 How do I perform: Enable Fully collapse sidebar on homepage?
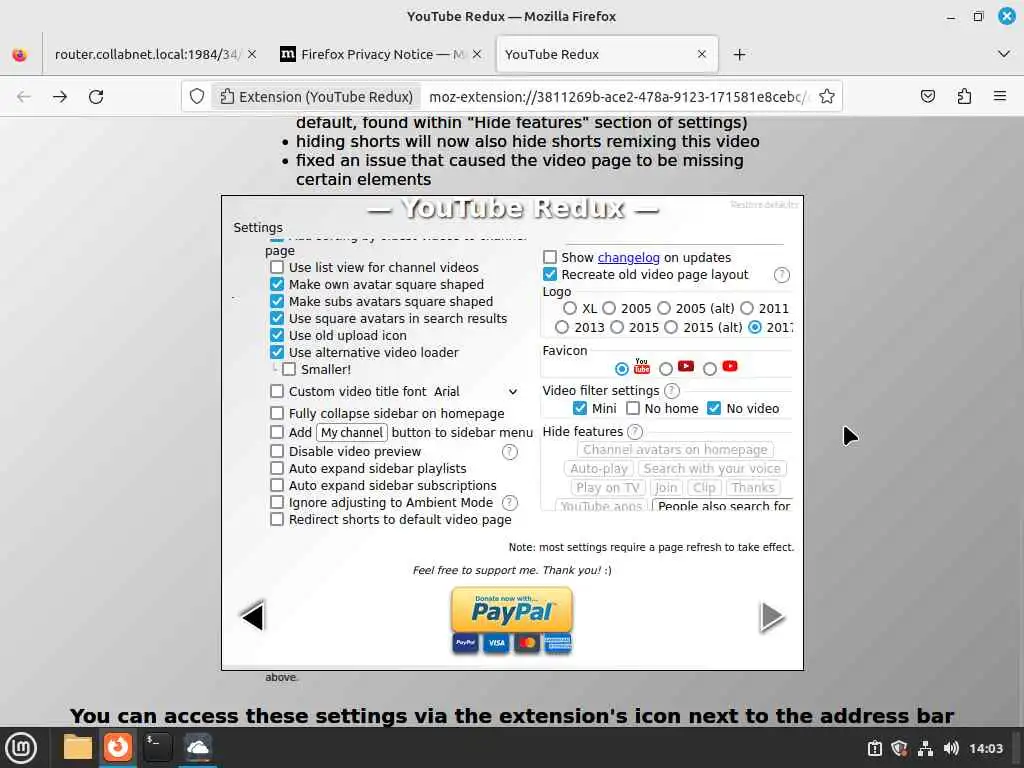click(277, 413)
